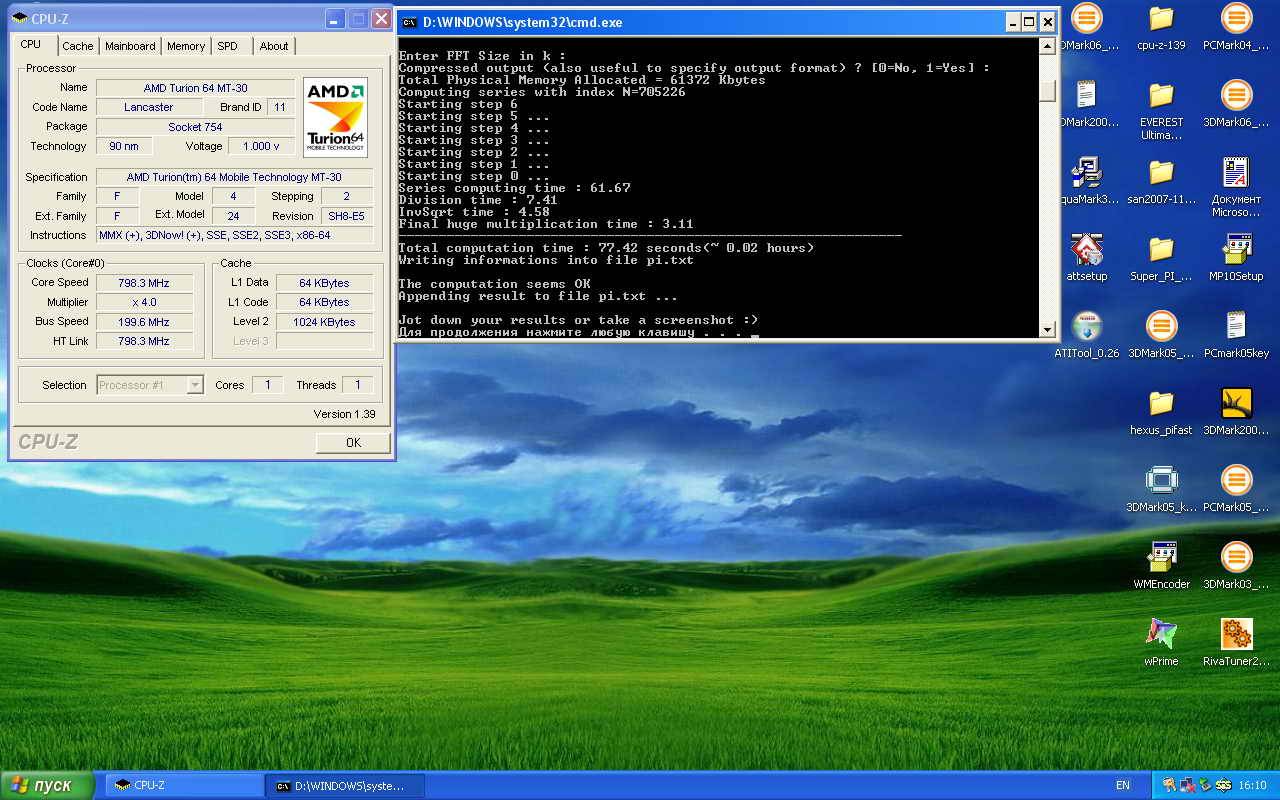1280x800 pixels.
Task: Click the Specification field text
Action: tap(234, 177)
